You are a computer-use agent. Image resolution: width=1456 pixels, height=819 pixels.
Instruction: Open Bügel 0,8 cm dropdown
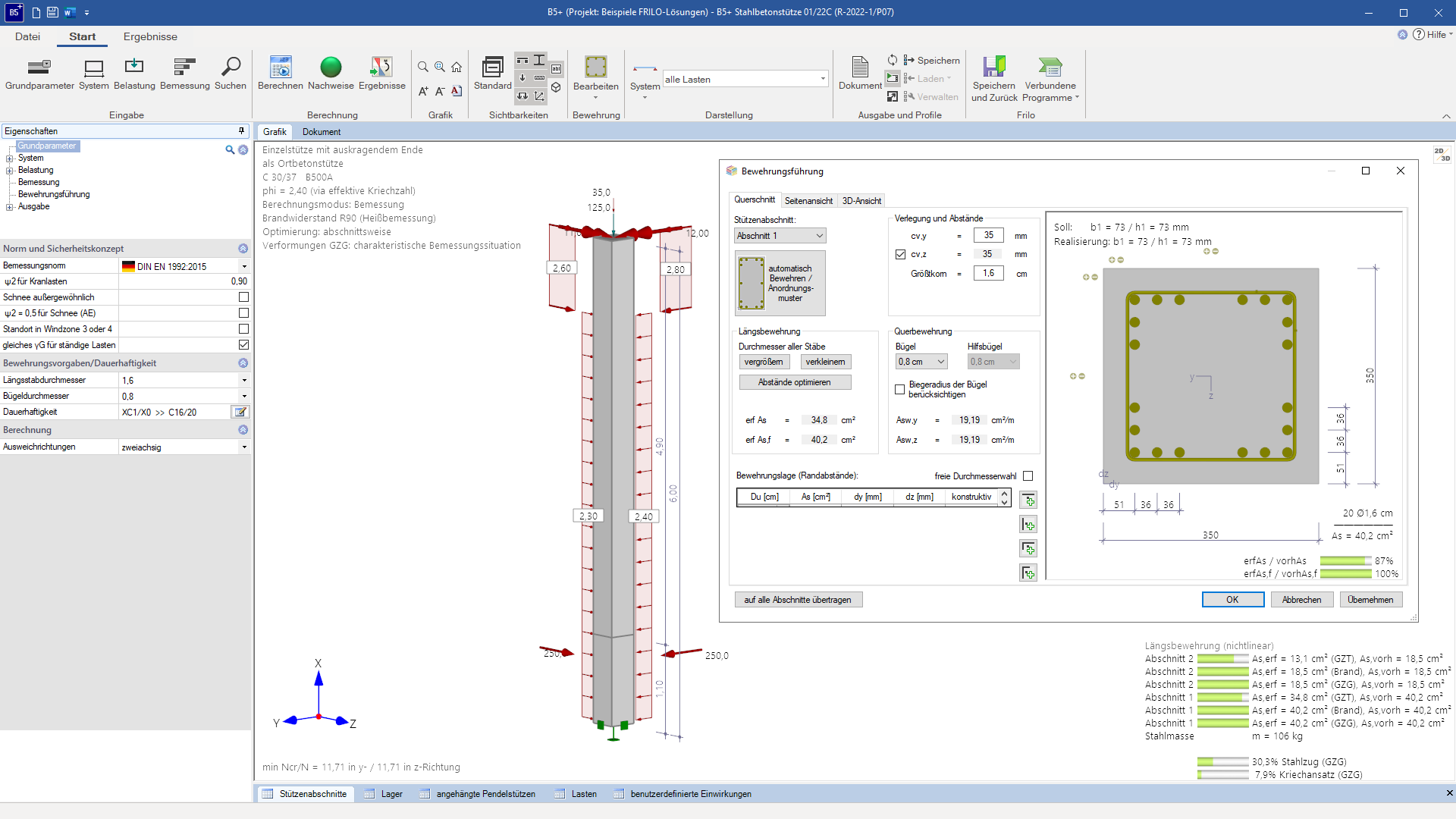point(921,362)
